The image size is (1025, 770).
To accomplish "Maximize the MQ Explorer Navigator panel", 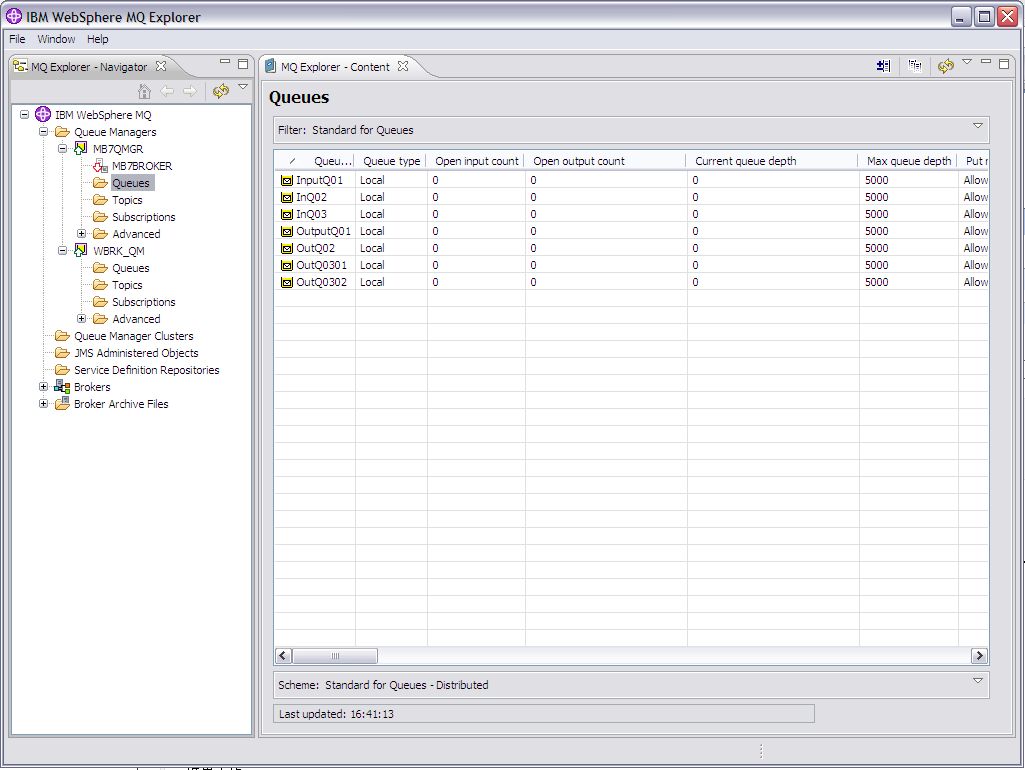I will tap(243, 63).
